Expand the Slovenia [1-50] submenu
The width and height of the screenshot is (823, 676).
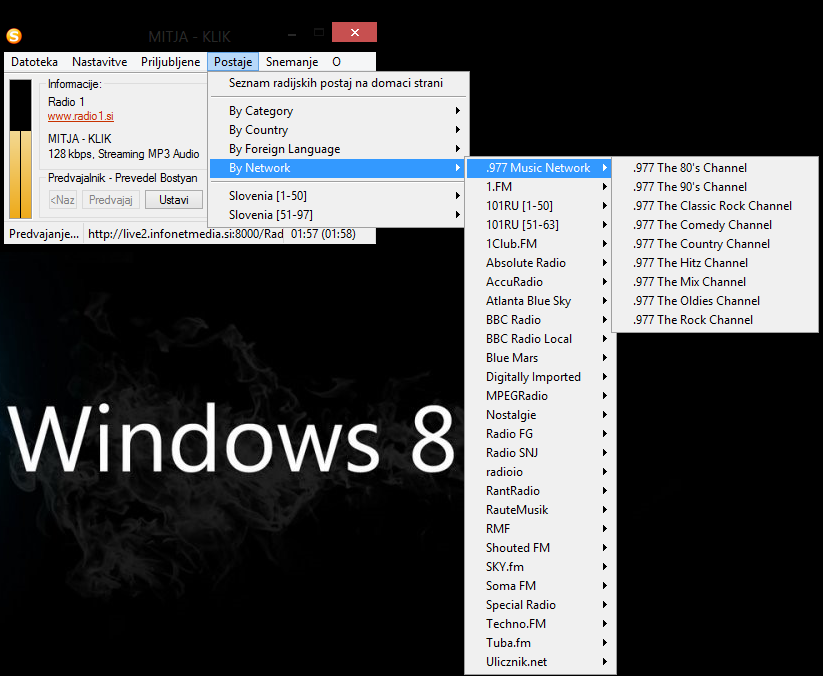click(339, 196)
